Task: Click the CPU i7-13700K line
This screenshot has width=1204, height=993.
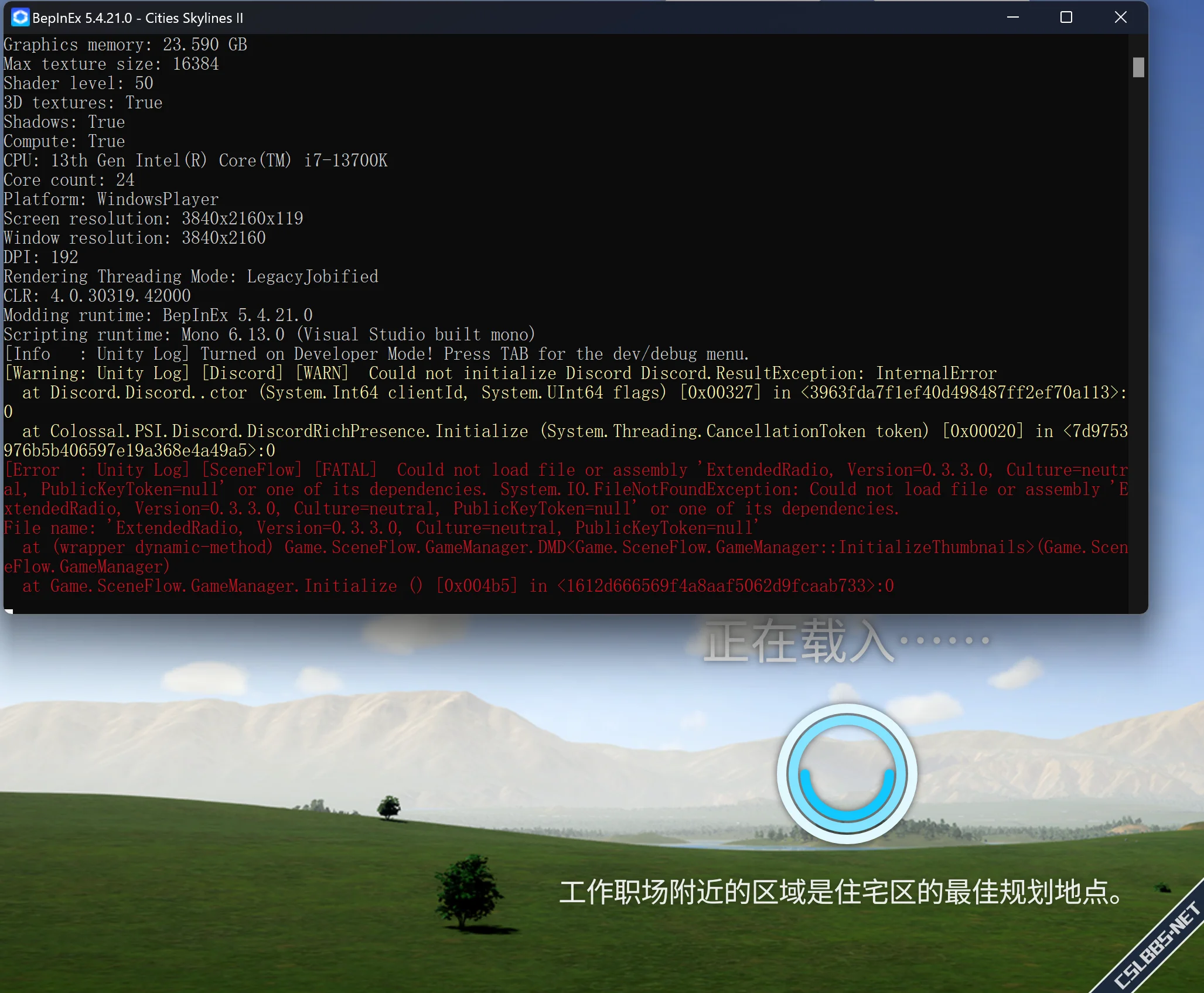Action: click(x=196, y=161)
